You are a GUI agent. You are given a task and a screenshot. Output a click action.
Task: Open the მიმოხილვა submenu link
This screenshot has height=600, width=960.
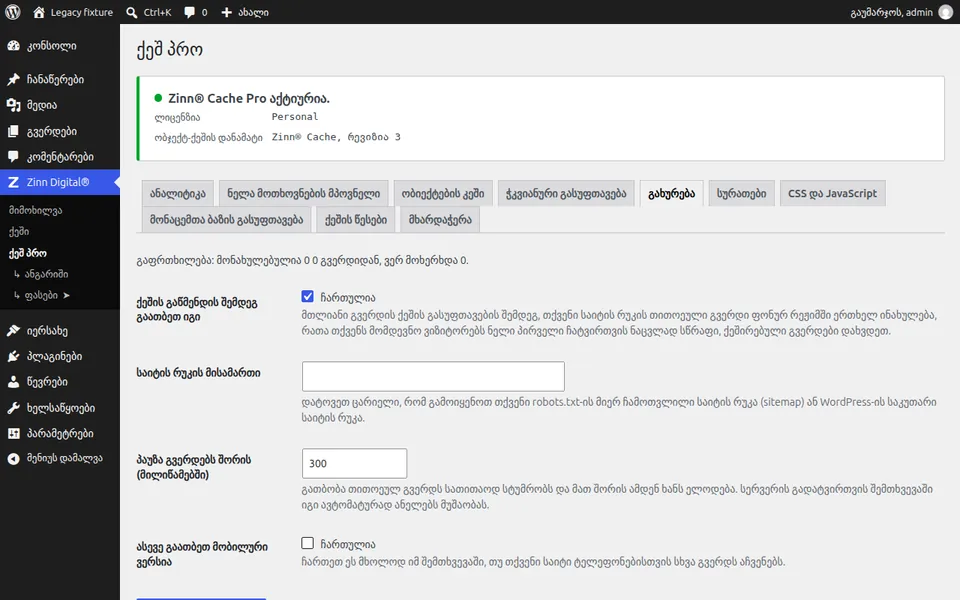36,210
